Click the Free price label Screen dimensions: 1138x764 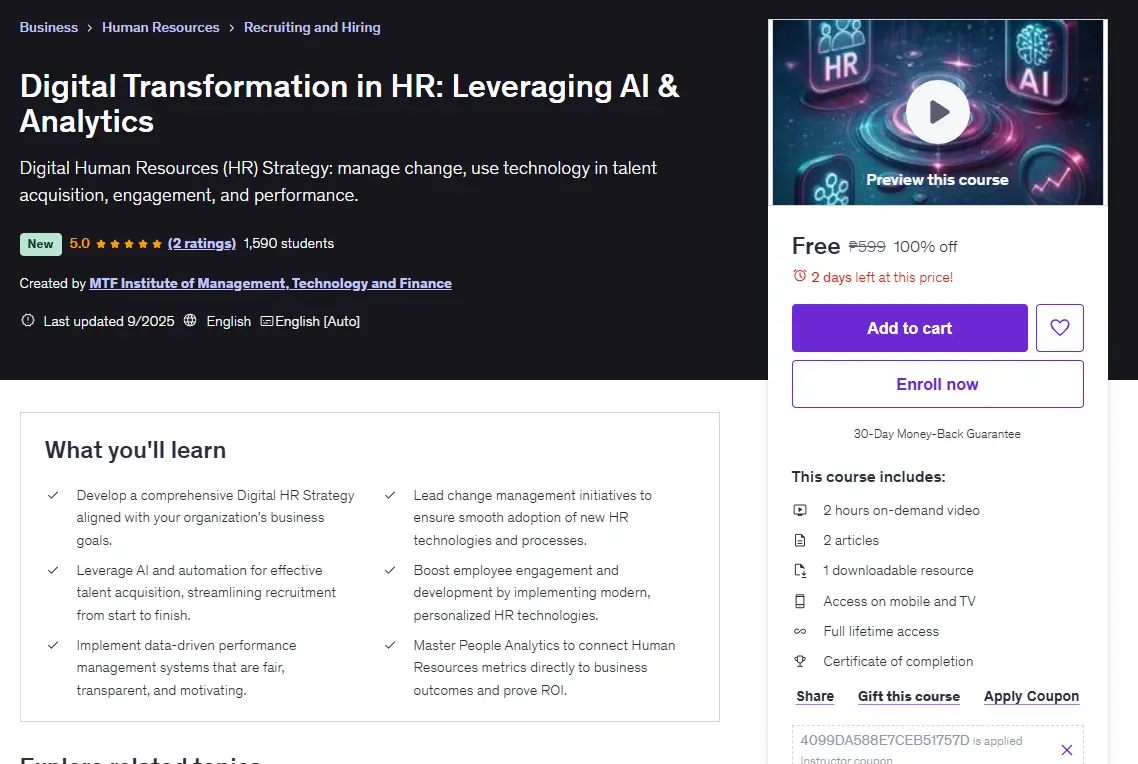[x=816, y=246]
